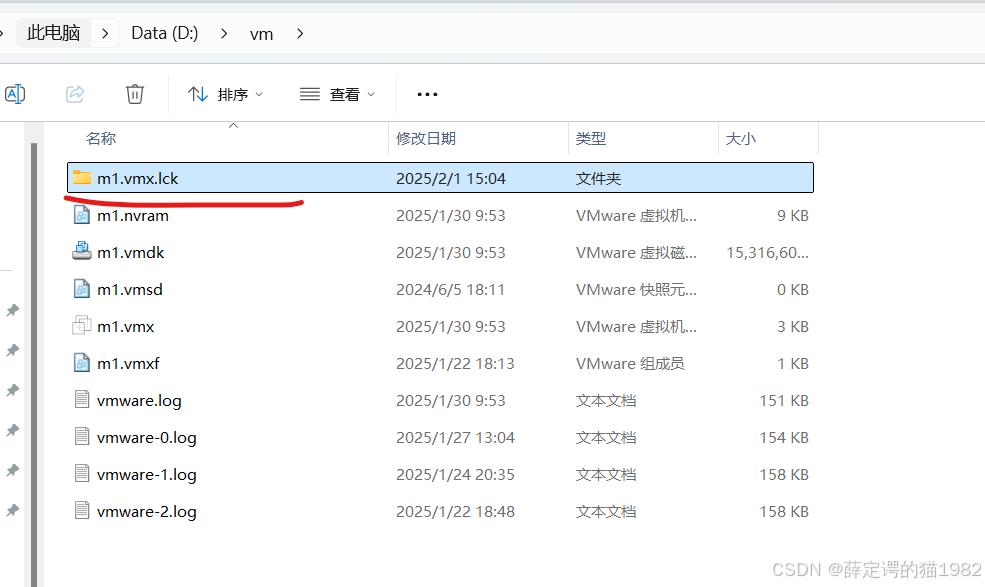Select the vmware.log document icon
The image size is (985, 587).
click(x=82, y=400)
